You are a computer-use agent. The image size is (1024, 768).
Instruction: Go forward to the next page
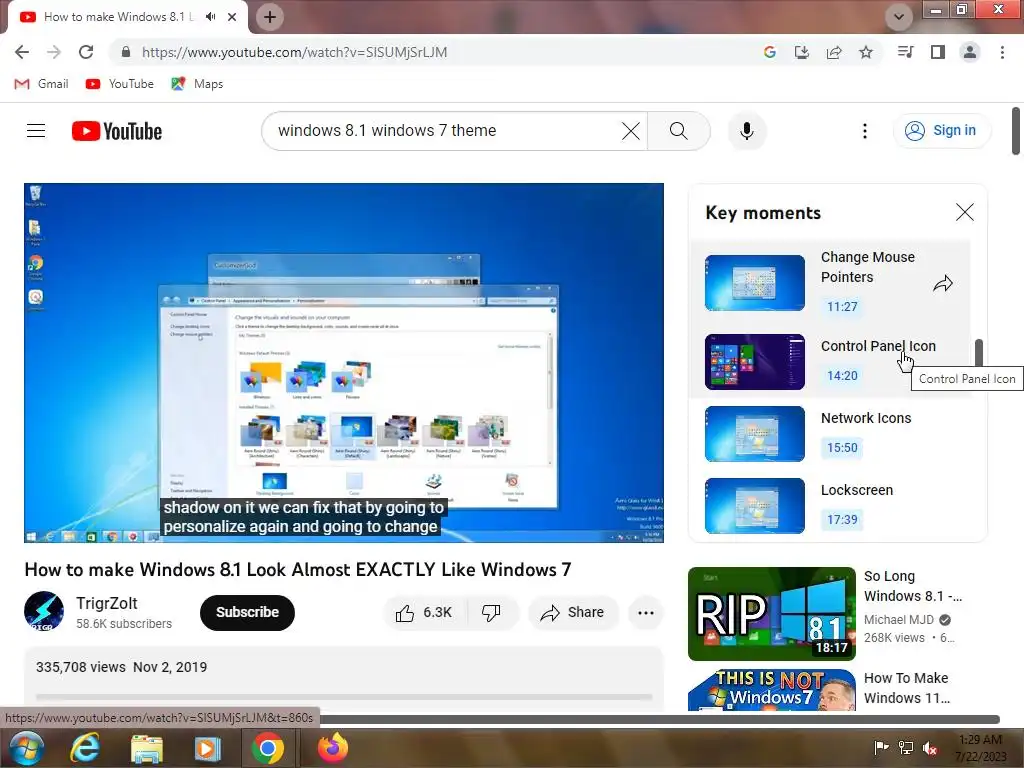click(x=54, y=52)
